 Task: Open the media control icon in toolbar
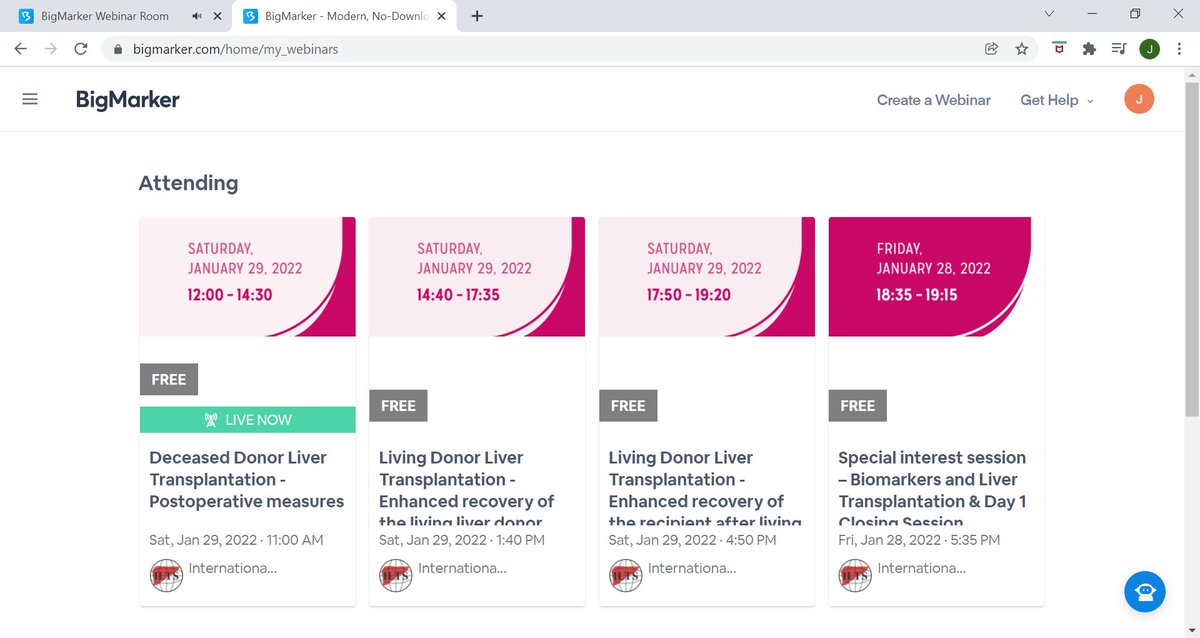[1119, 48]
